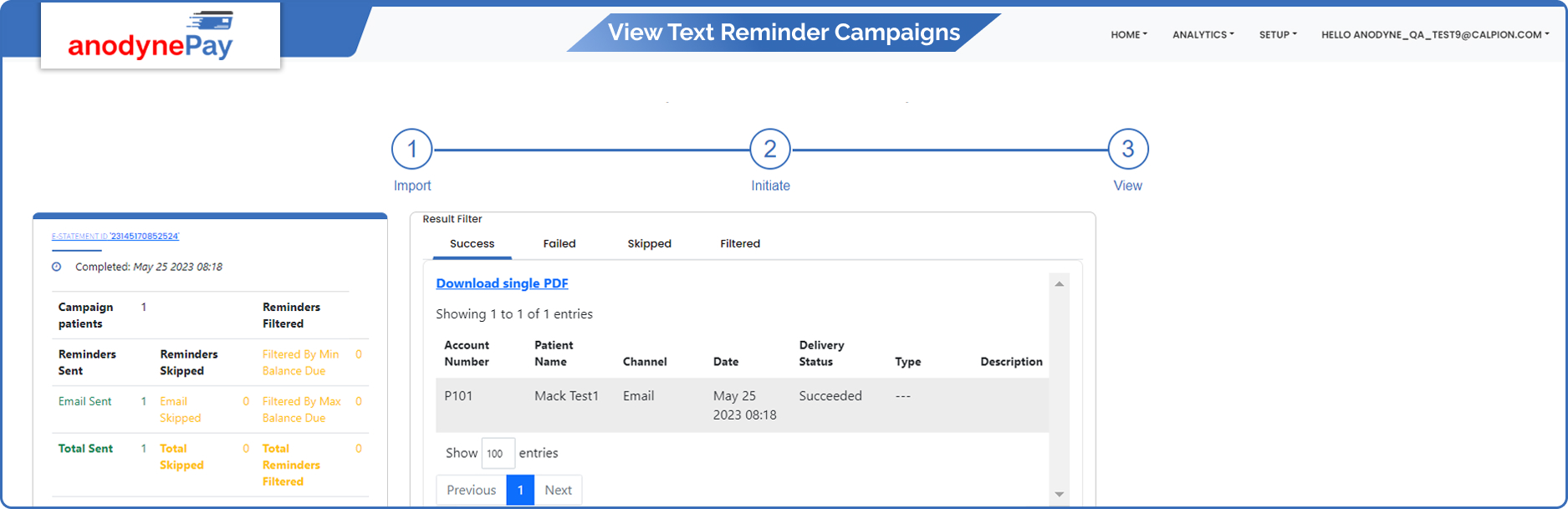Image resolution: width=1568 pixels, height=509 pixels.
Task: Click the Show entries count field
Action: pyautogui.click(x=498, y=453)
